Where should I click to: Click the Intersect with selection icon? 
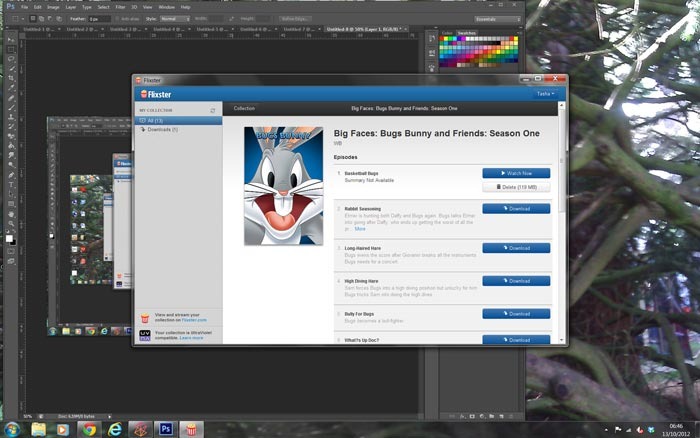[59, 19]
